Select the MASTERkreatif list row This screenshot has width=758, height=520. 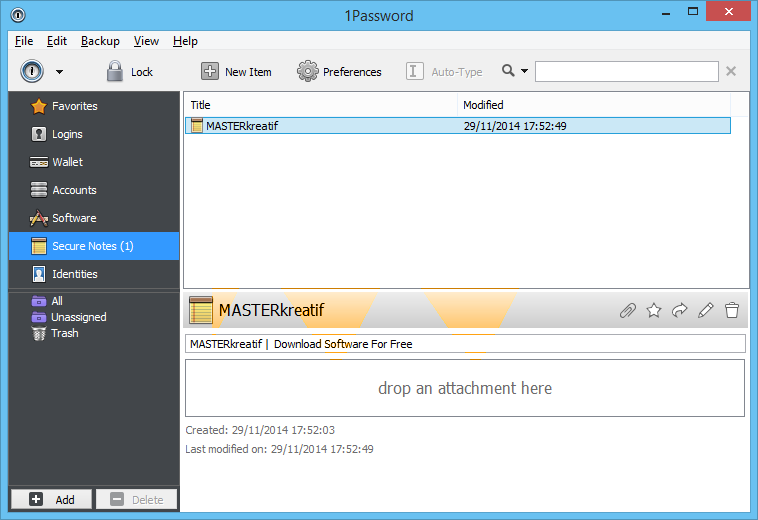(458, 126)
